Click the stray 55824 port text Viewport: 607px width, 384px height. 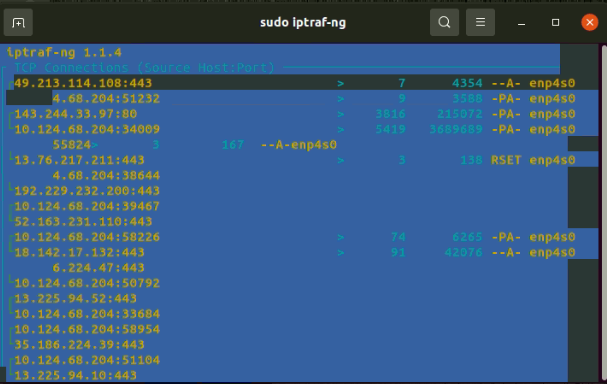(x=72, y=145)
